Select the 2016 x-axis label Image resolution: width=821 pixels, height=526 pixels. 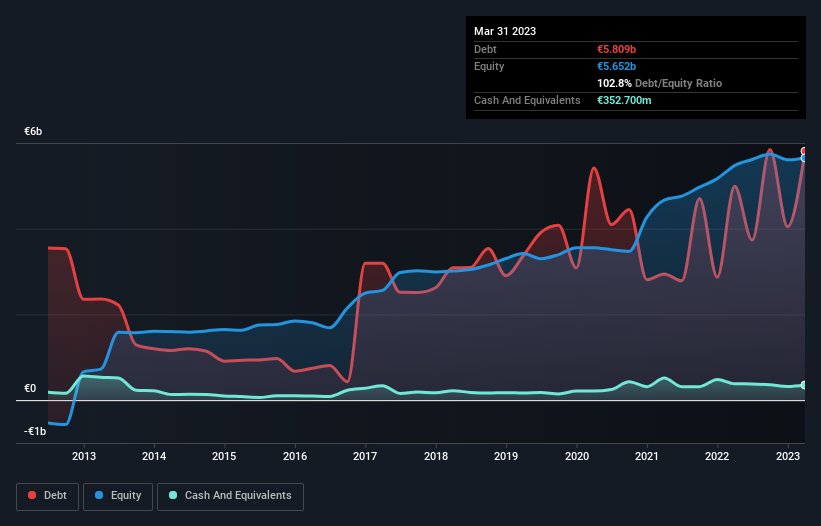(295, 456)
